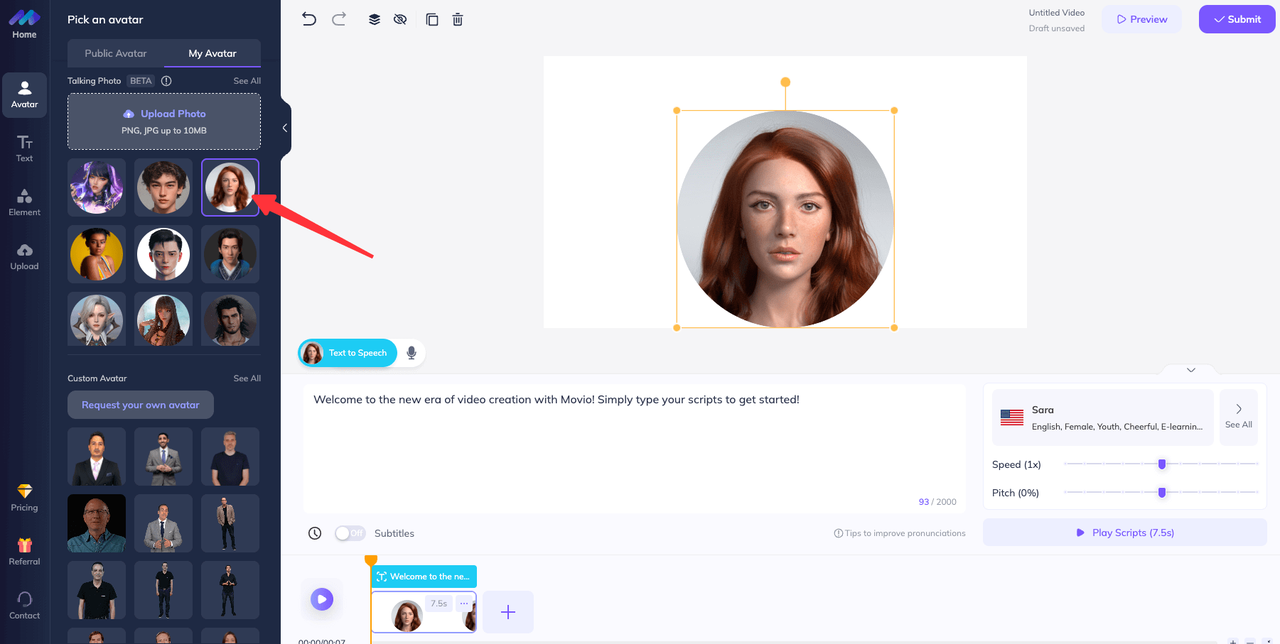Screen dimensions: 1280x644
Task: Select the woman on yellow background avatar
Action: pos(97,254)
